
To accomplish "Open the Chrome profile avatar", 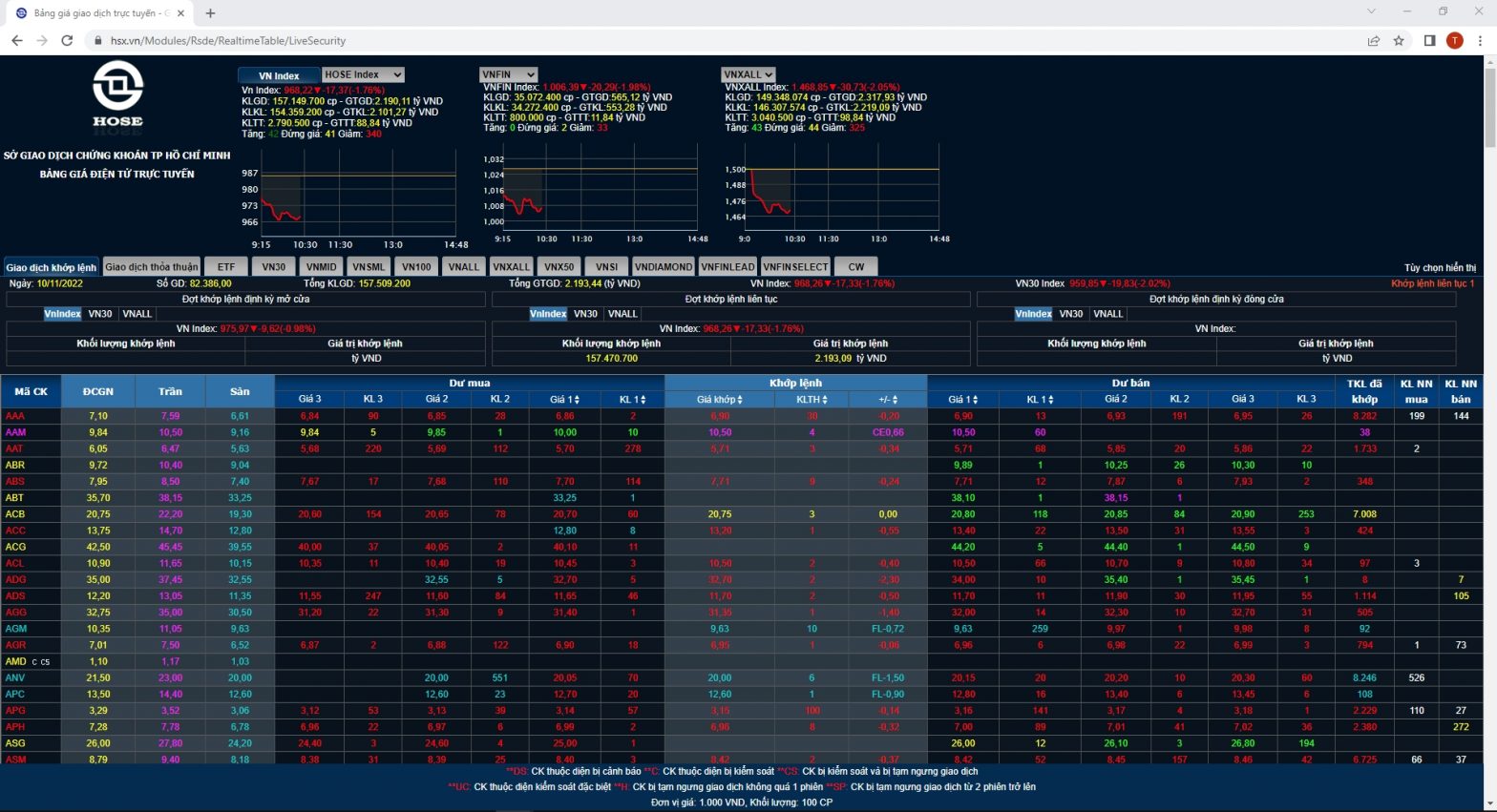I will pyautogui.click(x=1454, y=40).
